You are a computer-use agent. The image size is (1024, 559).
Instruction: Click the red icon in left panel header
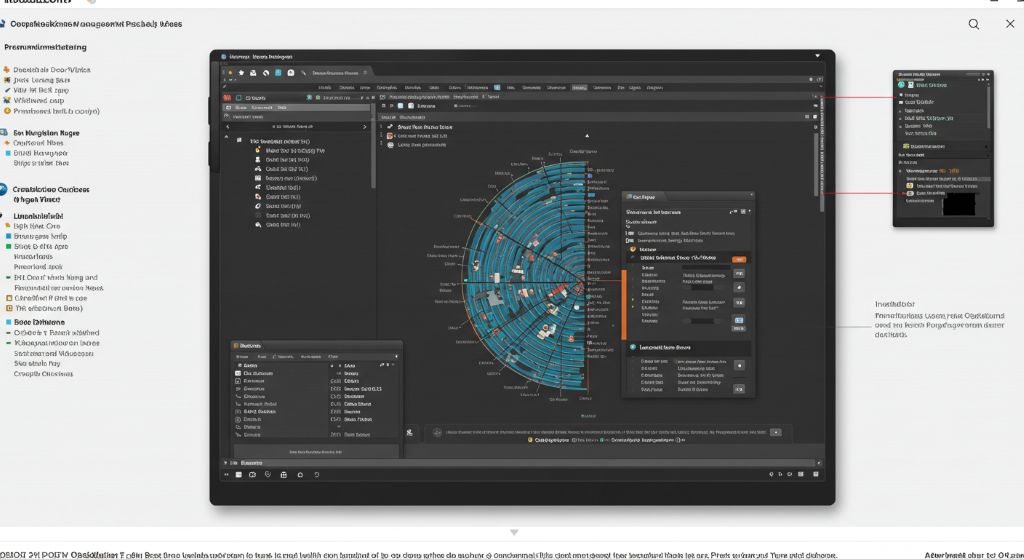coord(227,98)
